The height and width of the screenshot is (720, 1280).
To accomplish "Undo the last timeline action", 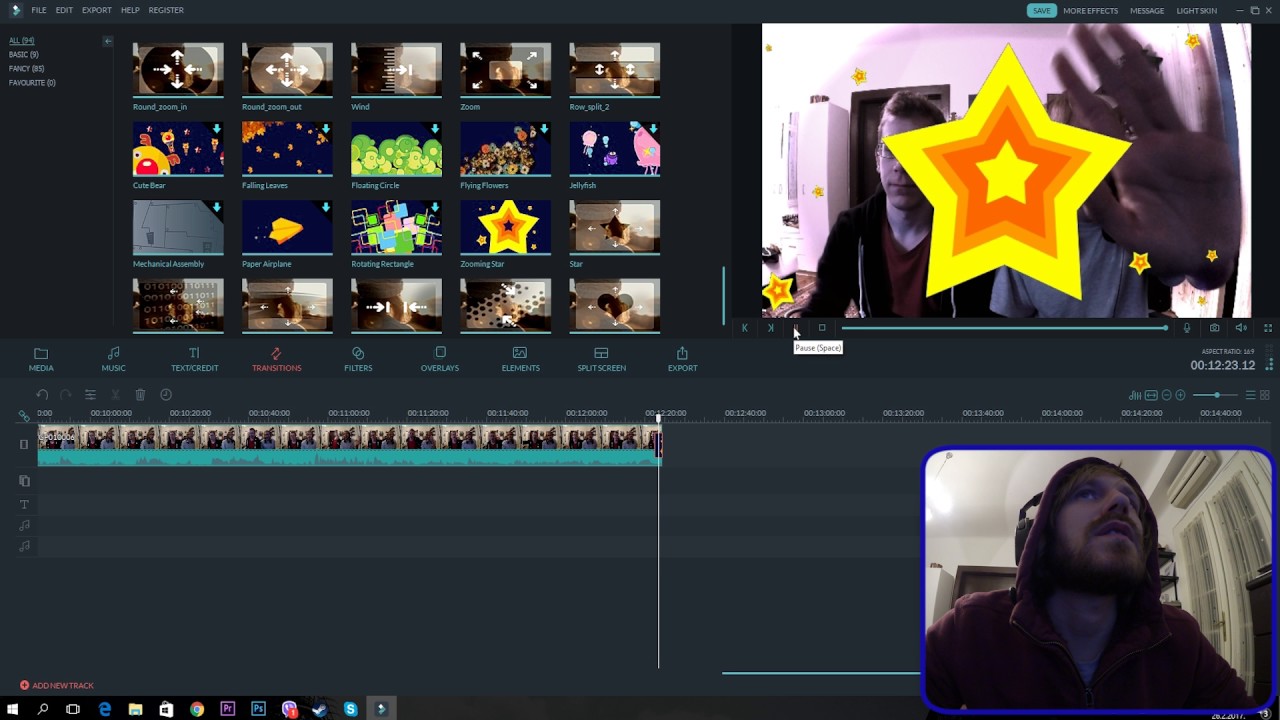I will tap(42, 395).
